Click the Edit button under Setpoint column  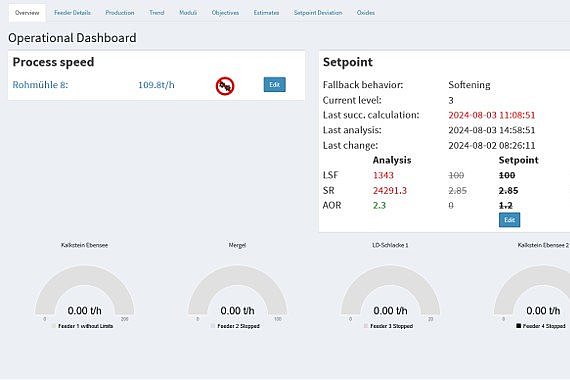pyautogui.click(x=509, y=220)
